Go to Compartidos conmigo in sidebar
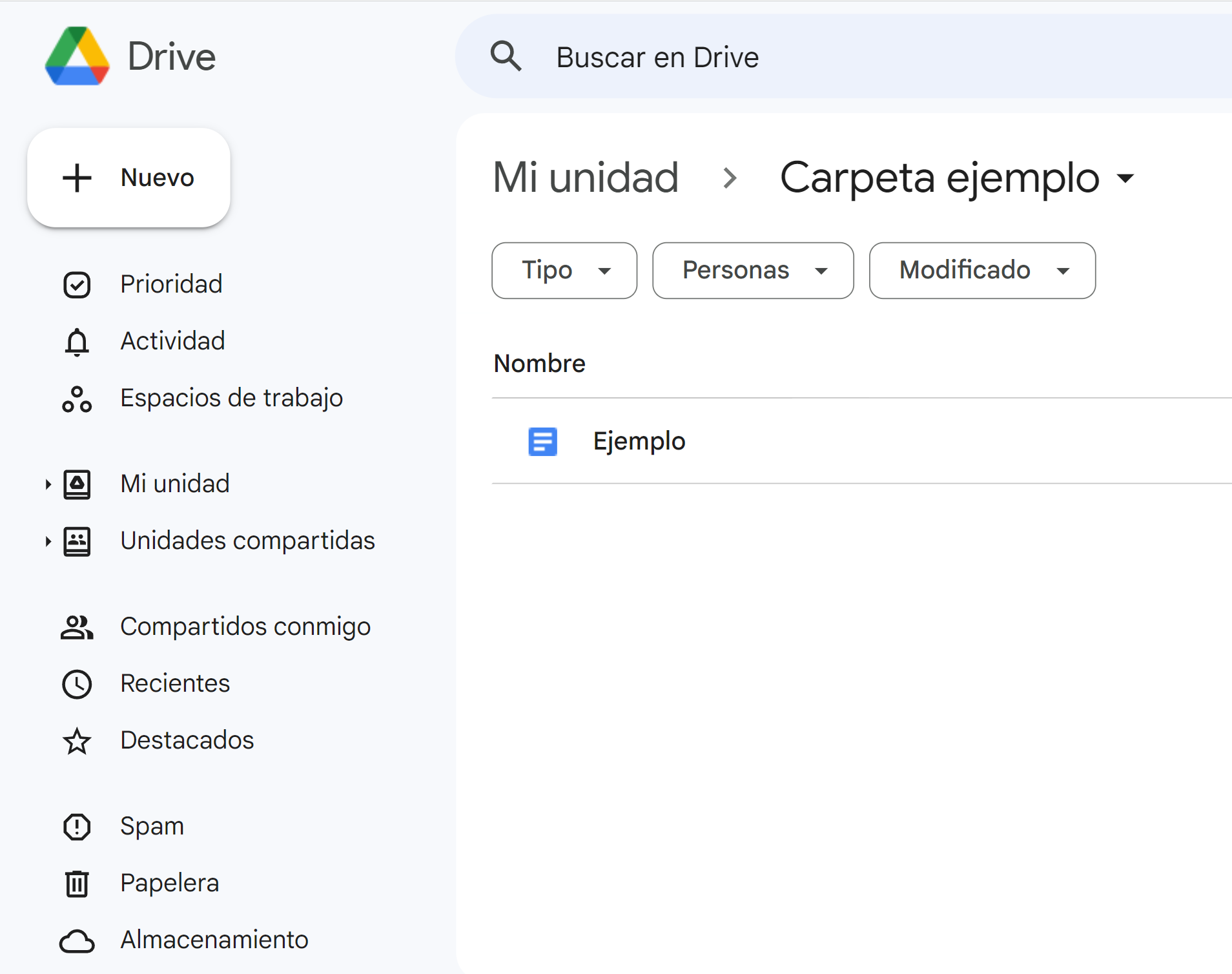 (245, 627)
